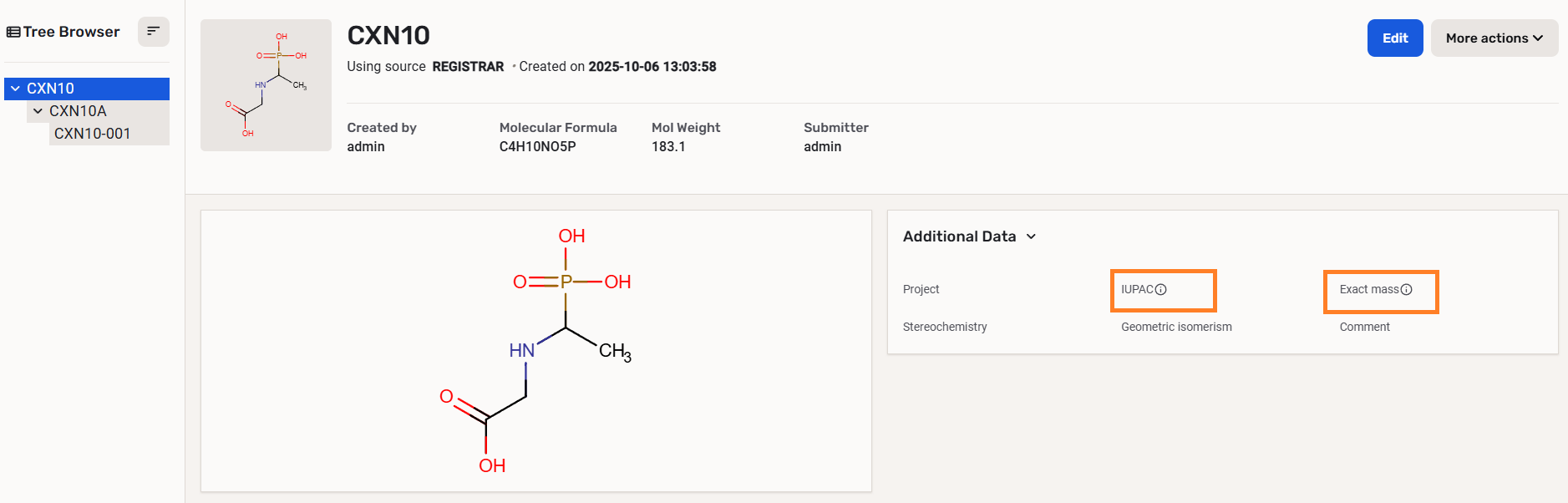The width and height of the screenshot is (1568, 503).
Task: Click the Tree Browser list icon
Action: (13, 32)
